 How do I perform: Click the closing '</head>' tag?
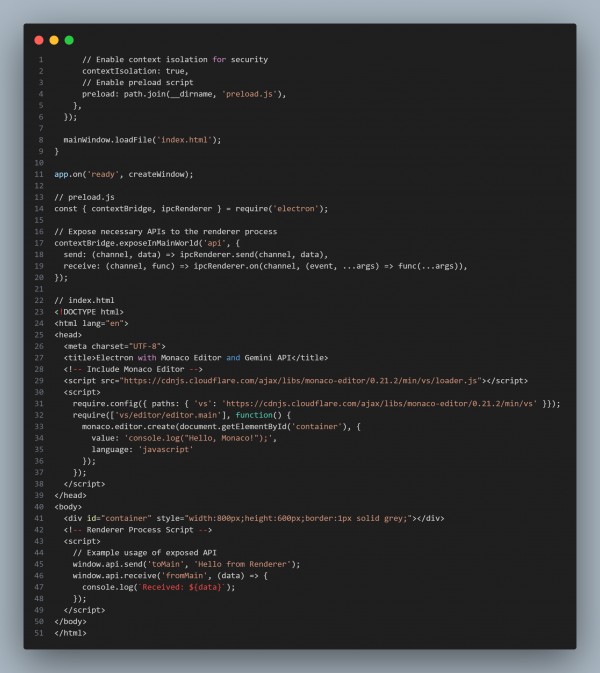(x=70, y=495)
